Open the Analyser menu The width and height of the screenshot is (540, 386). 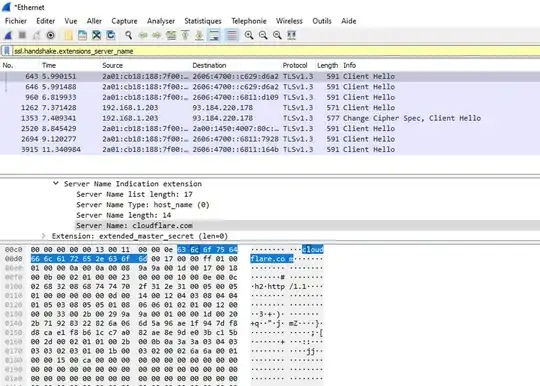coord(161,21)
